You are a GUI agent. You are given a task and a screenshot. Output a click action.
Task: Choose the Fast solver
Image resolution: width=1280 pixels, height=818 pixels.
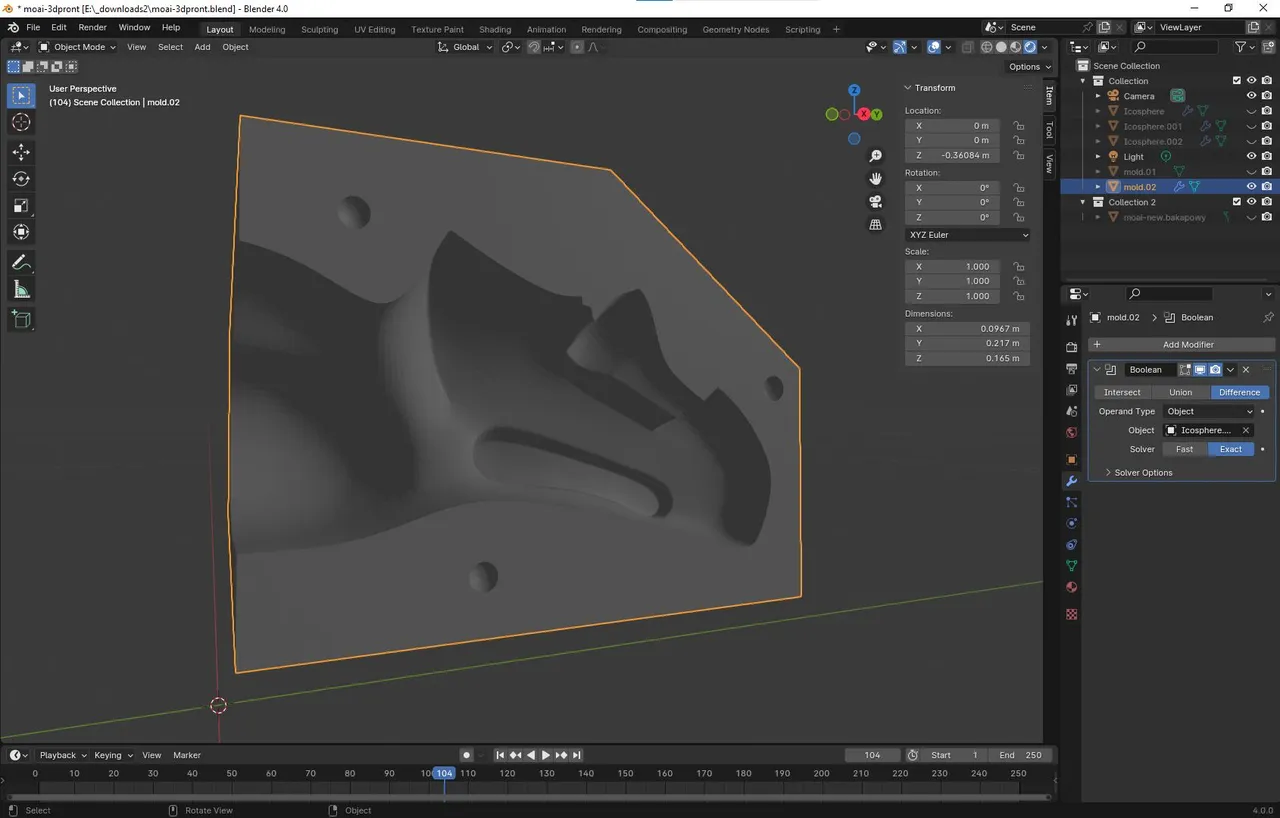click(1185, 449)
